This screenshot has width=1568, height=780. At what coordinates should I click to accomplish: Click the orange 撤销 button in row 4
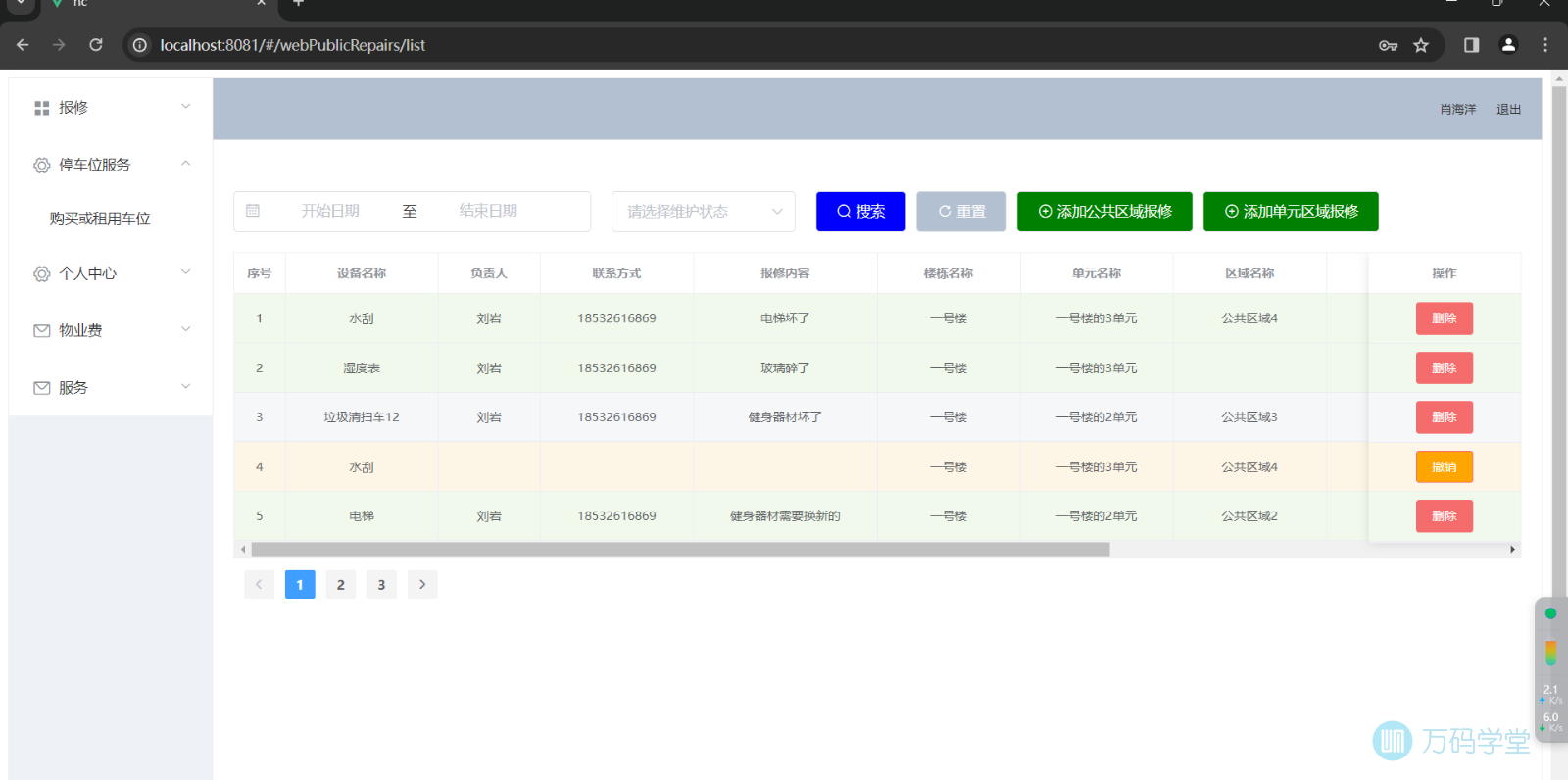1445,467
